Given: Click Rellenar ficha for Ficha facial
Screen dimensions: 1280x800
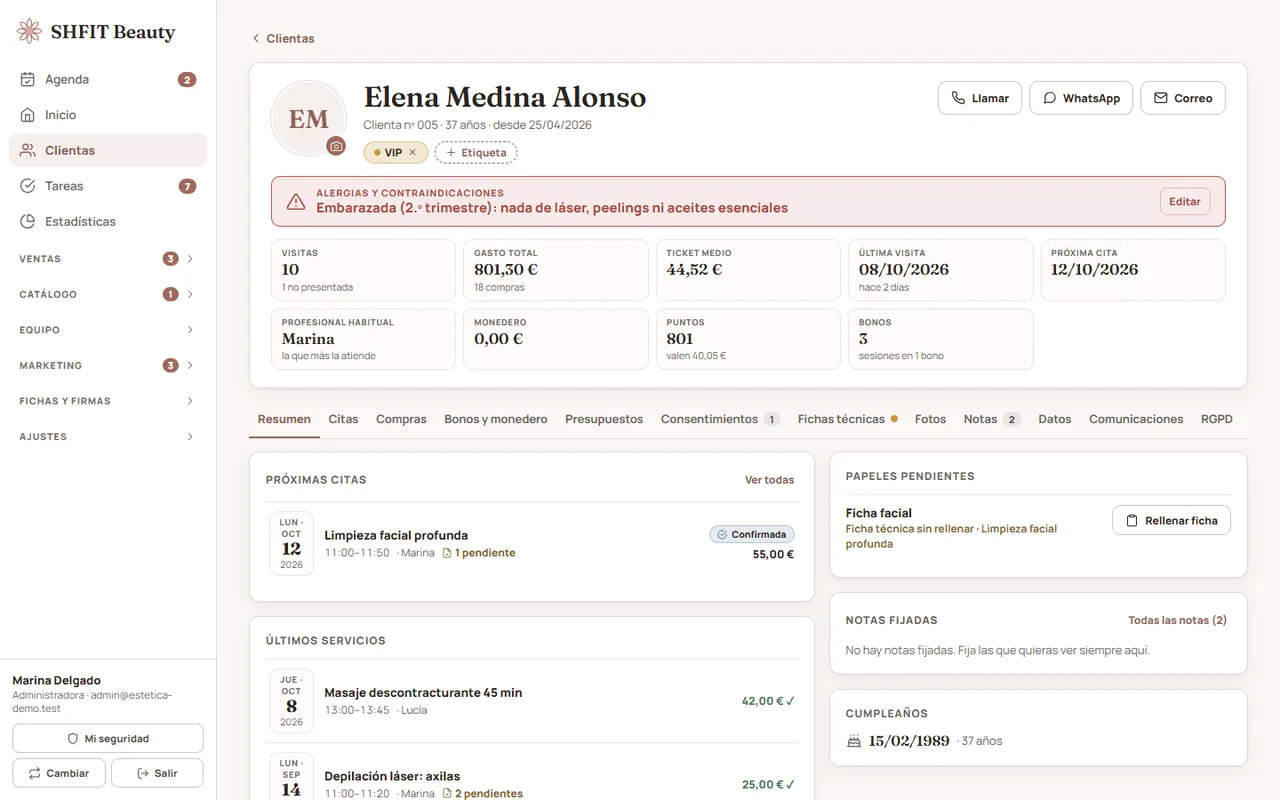Looking at the screenshot, I should pos(1171,521).
